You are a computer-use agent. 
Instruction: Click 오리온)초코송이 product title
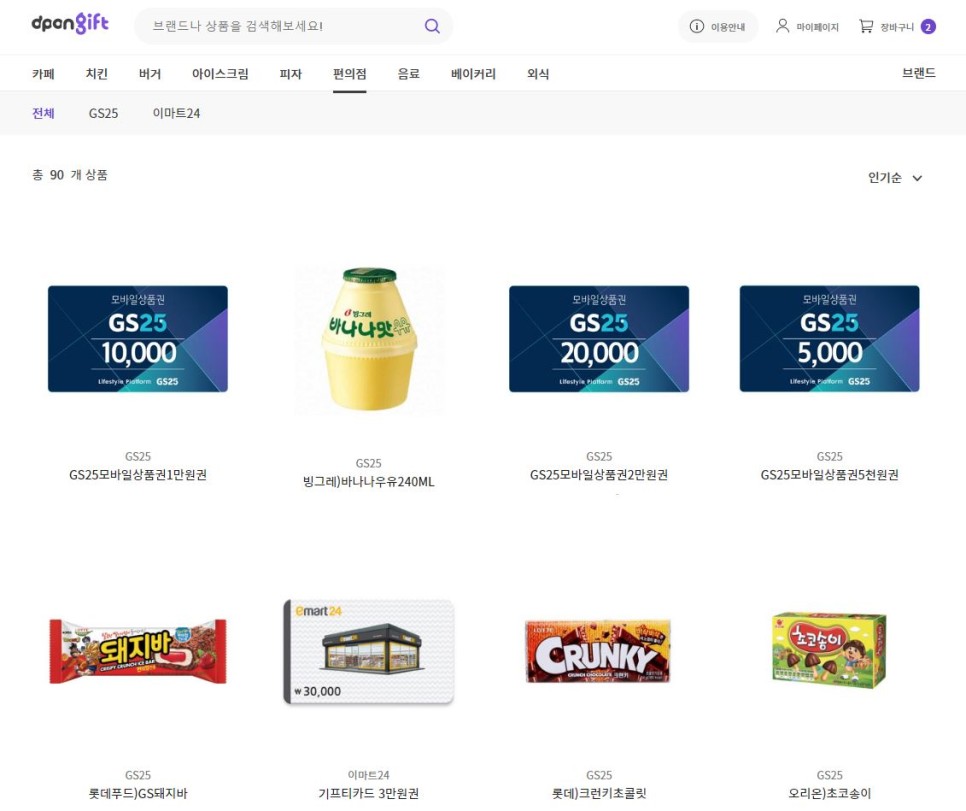pyautogui.click(x=829, y=793)
